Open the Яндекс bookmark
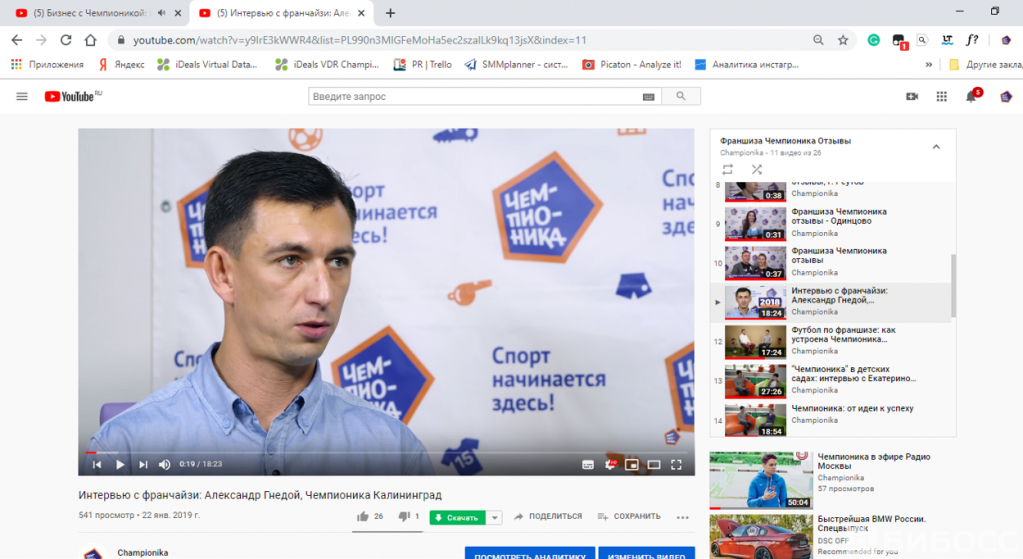Image resolution: width=1023 pixels, height=559 pixels. point(122,65)
